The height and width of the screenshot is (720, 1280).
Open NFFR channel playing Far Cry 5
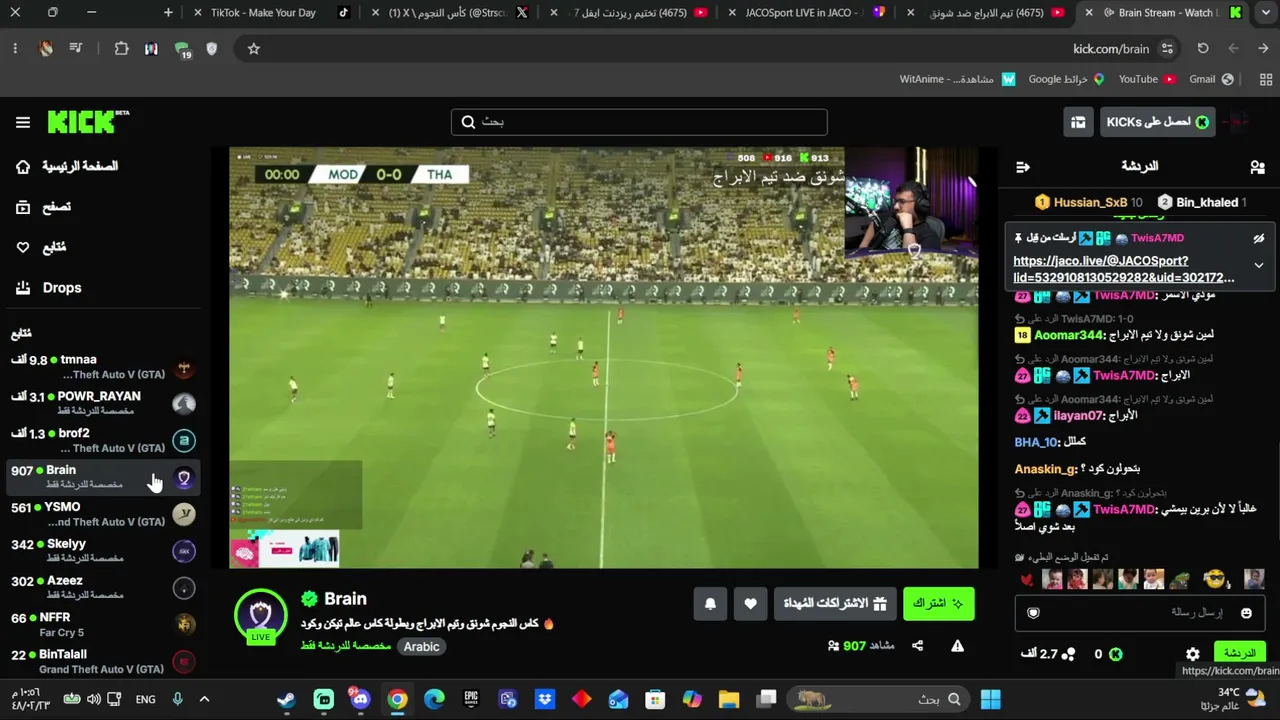102,625
